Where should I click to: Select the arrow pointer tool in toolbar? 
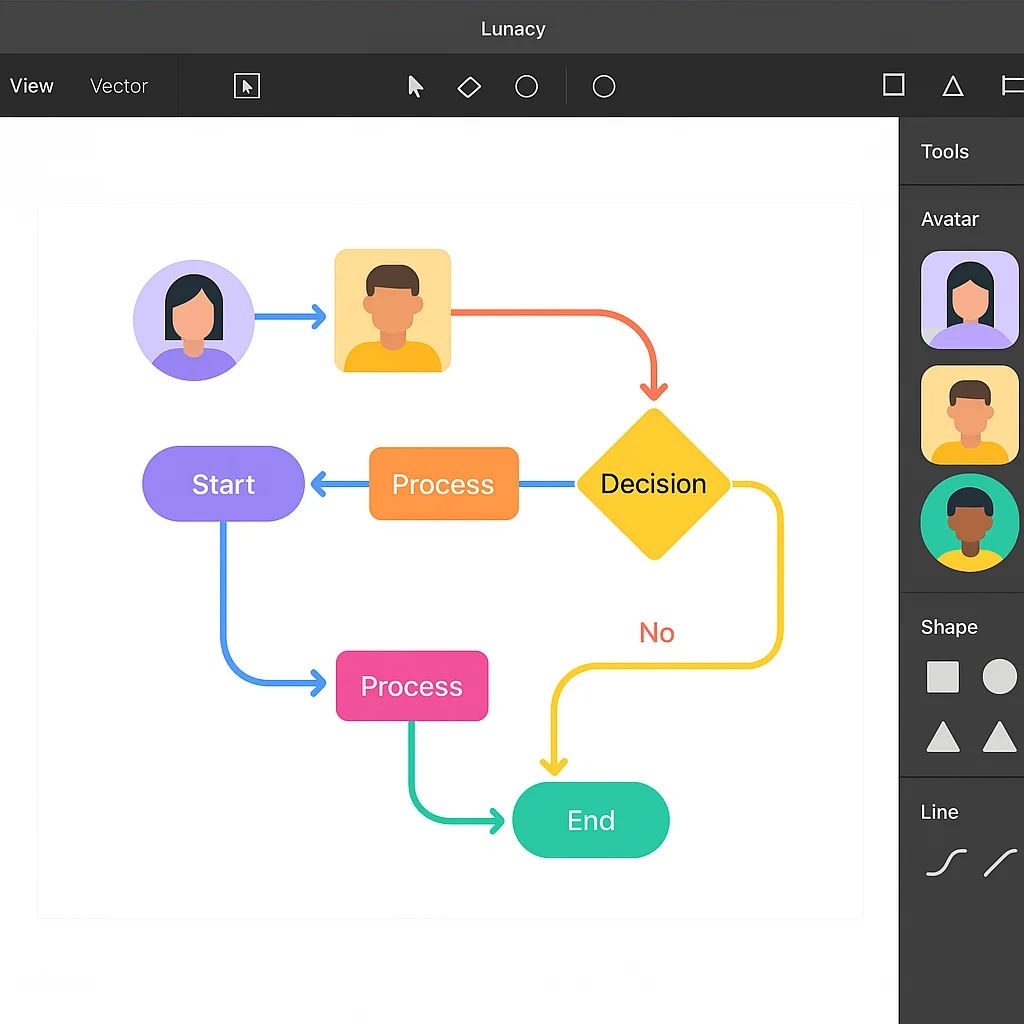click(415, 87)
